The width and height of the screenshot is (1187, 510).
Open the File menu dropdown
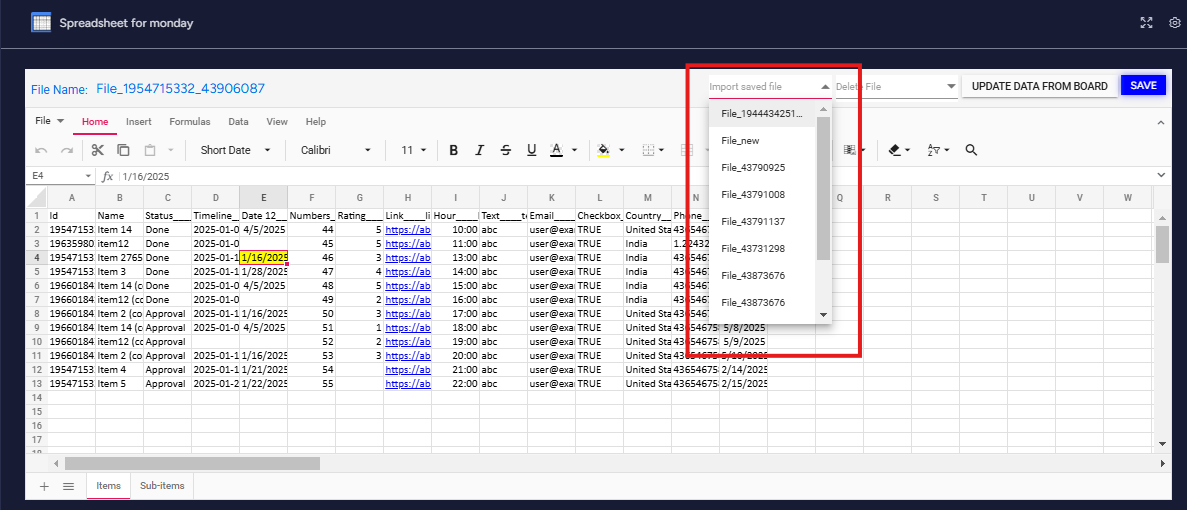point(50,121)
